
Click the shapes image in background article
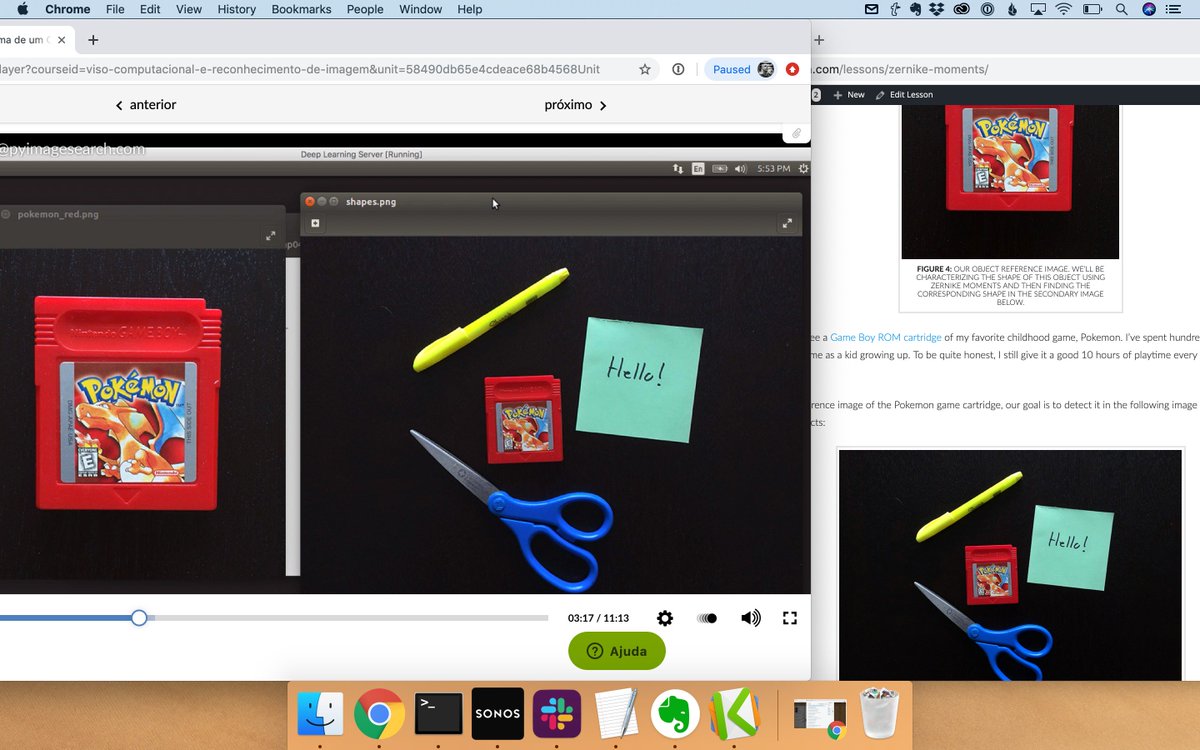tap(1010, 566)
